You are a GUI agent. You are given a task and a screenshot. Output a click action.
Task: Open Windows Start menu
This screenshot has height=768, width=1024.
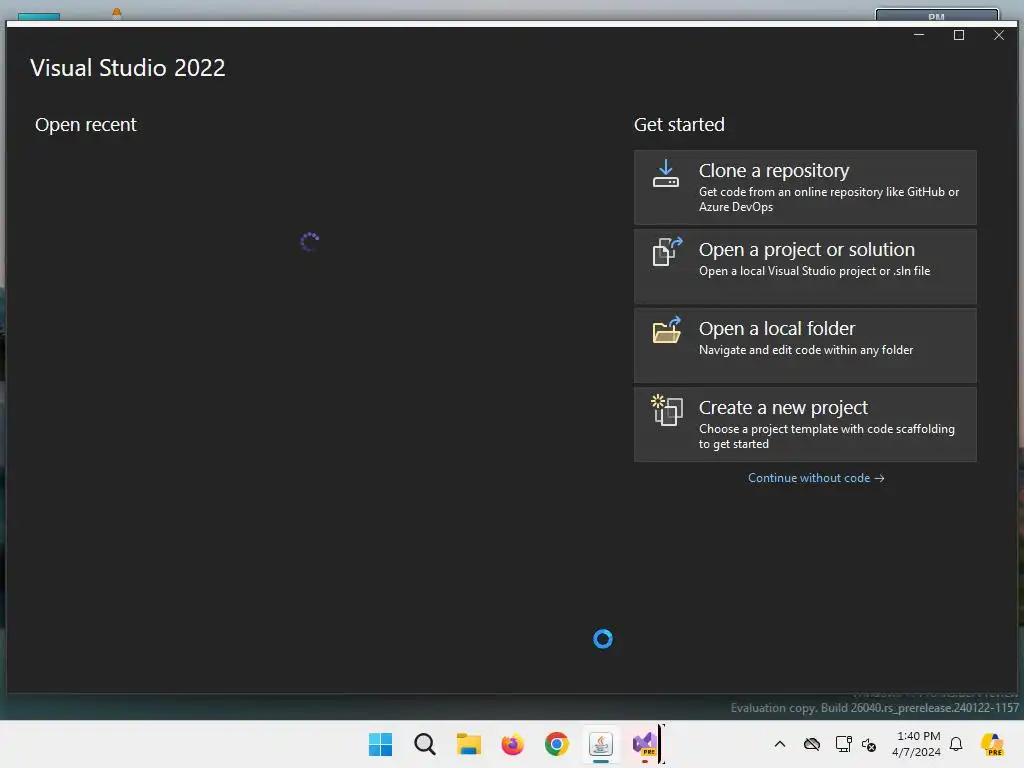point(380,744)
